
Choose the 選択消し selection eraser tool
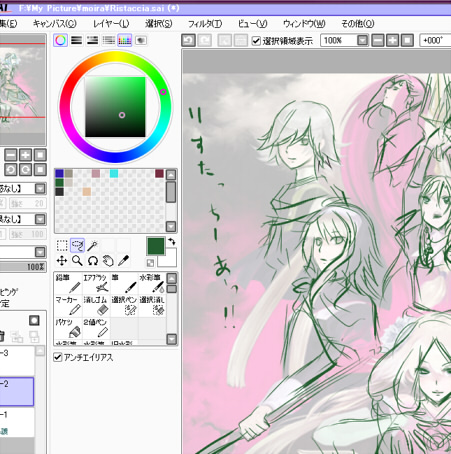(152, 306)
